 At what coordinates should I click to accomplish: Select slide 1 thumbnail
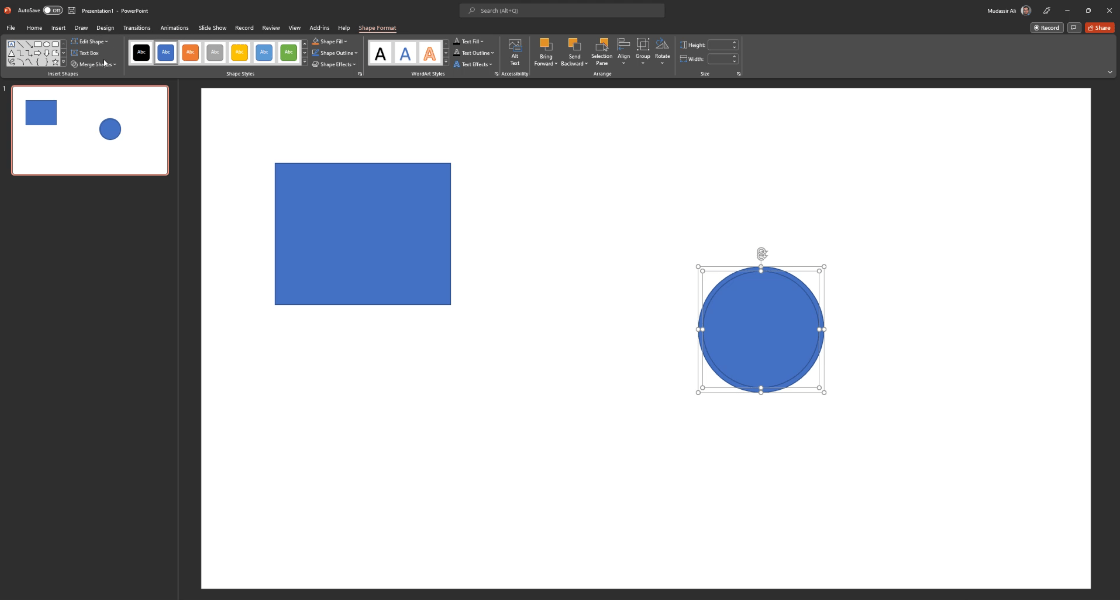pyautogui.click(x=90, y=130)
